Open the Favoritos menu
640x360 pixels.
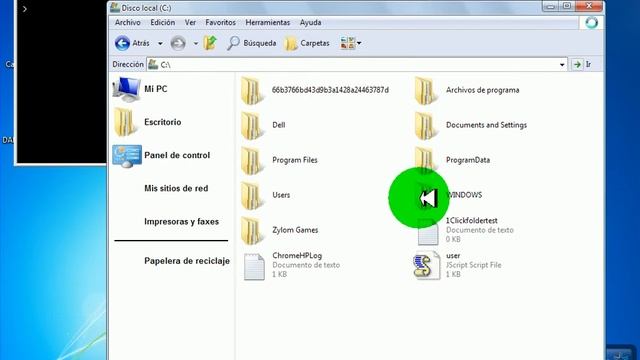[220, 22]
